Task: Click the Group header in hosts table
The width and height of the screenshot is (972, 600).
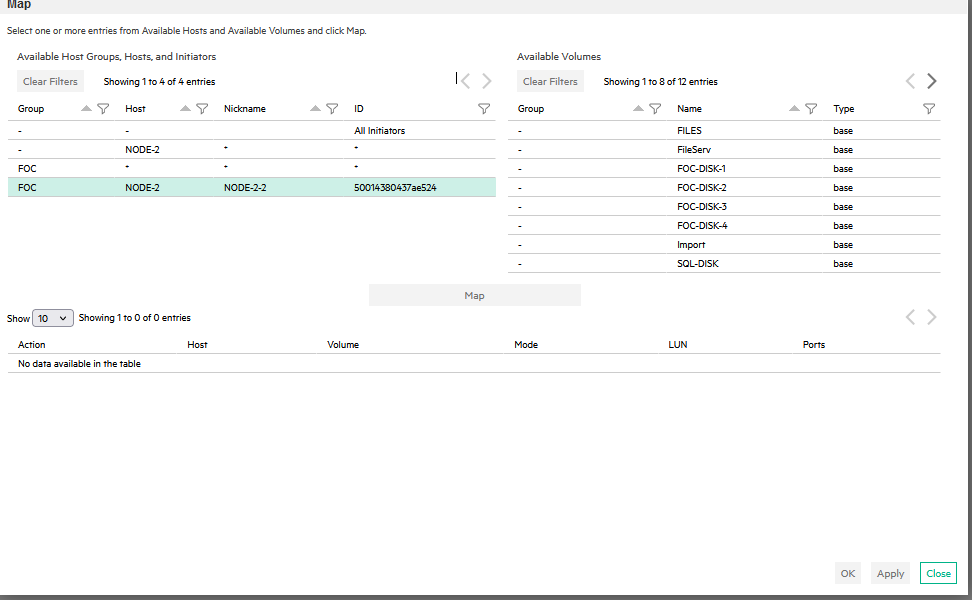Action: click(x=31, y=108)
